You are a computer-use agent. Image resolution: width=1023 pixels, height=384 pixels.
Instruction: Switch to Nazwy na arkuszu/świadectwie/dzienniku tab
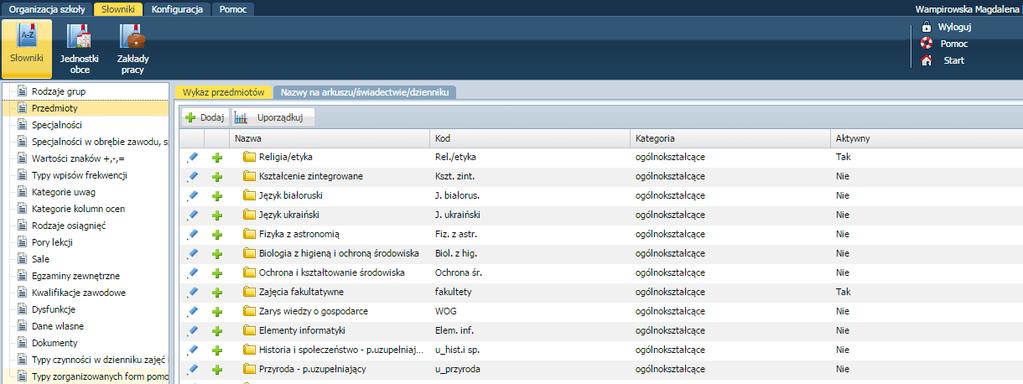(x=365, y=93)
